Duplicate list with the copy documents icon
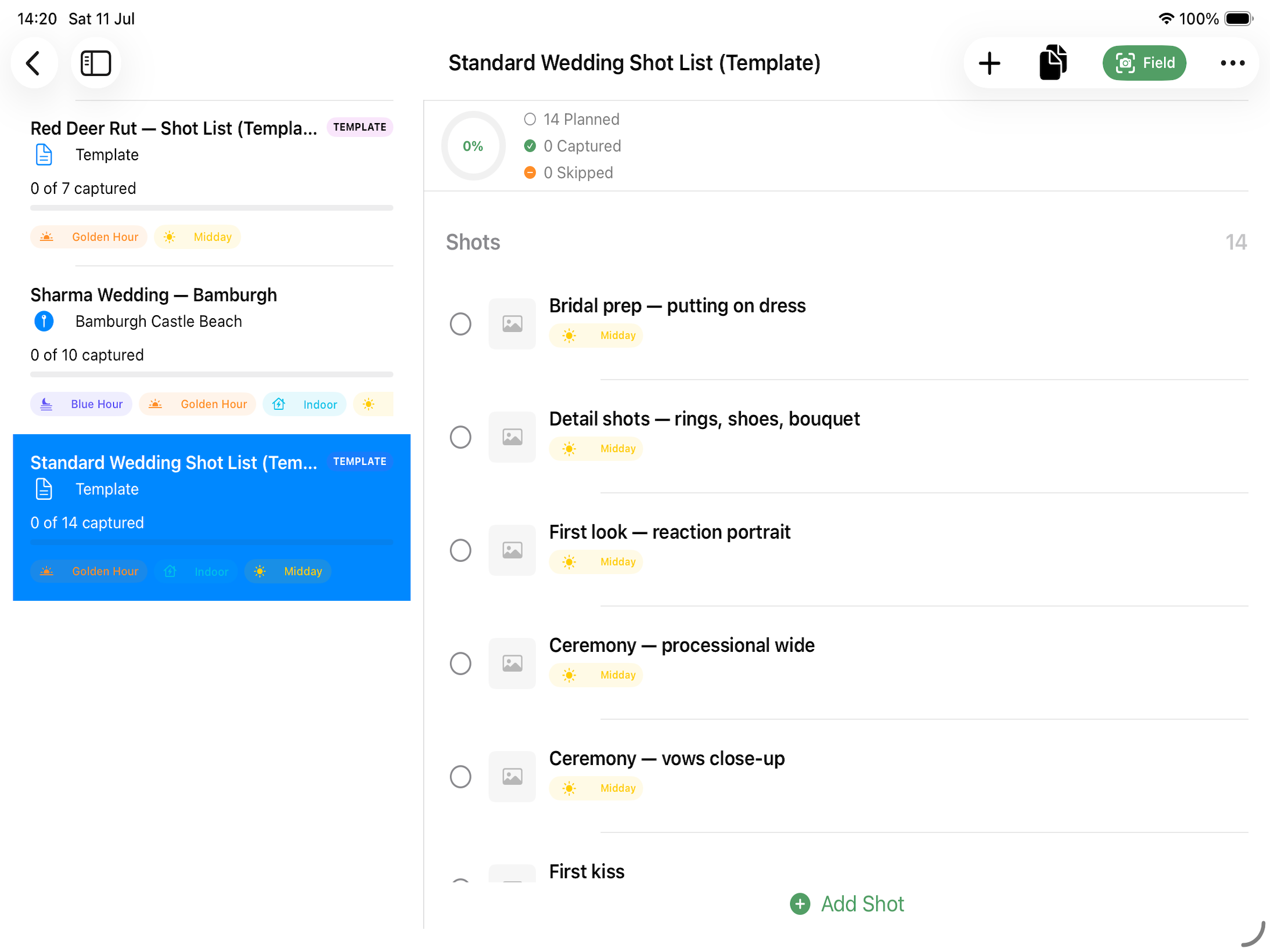 pyautogui.click(x=1053, y=63)
